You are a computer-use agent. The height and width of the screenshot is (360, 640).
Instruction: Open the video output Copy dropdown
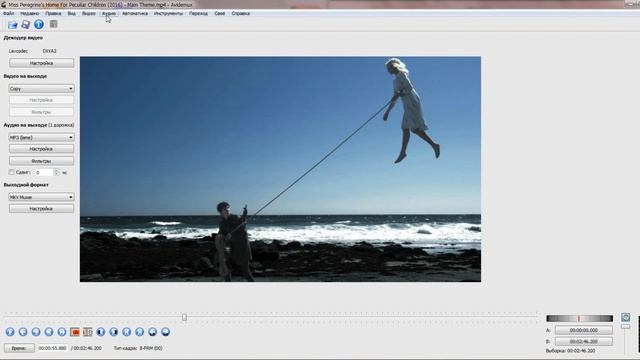click(x=41, y=89)
